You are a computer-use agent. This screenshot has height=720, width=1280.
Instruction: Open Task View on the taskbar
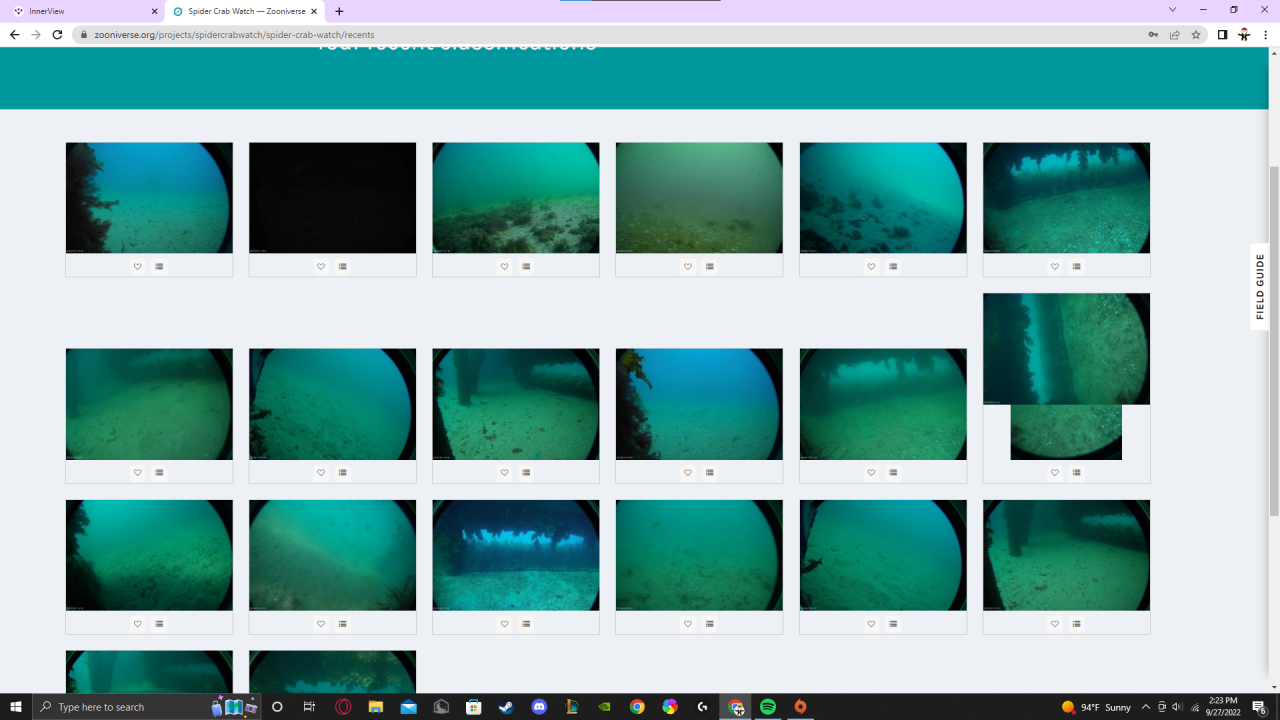(x=309, y=707)
